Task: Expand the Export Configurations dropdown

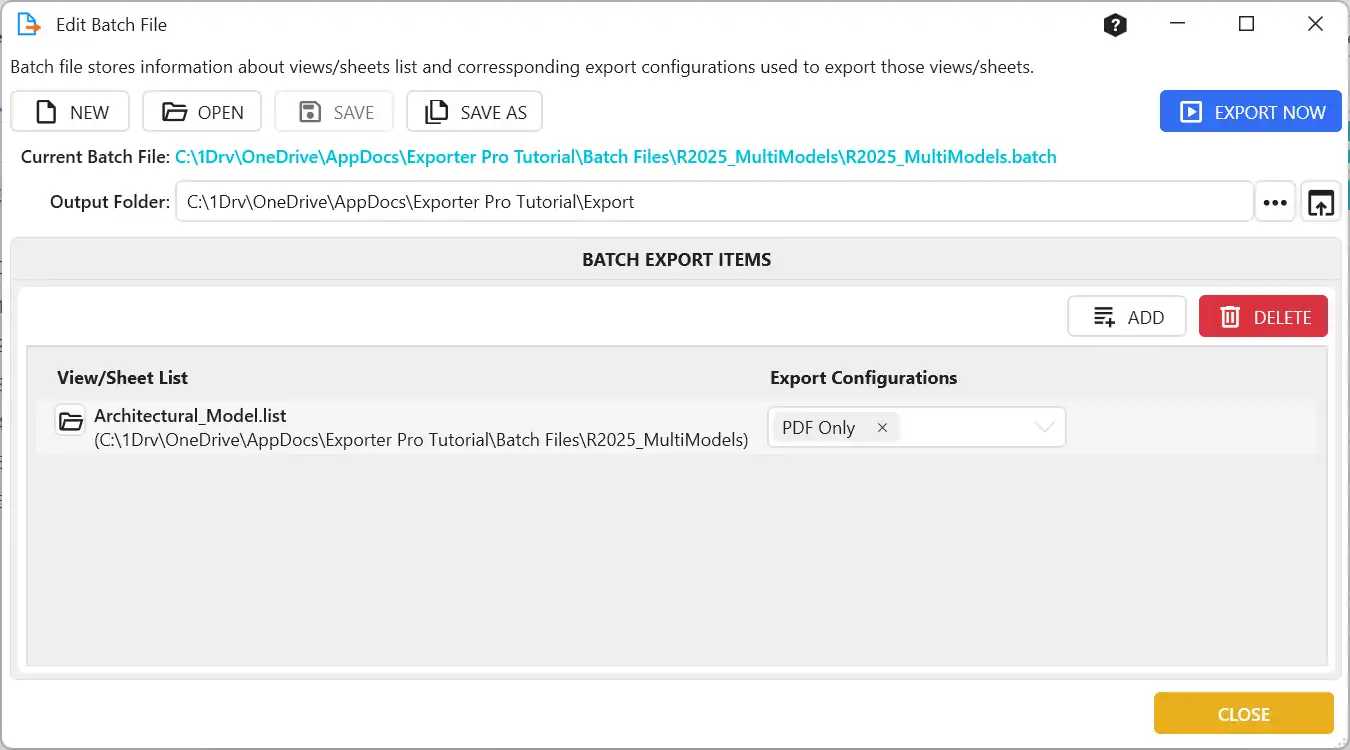Action: coord(1044,427)
